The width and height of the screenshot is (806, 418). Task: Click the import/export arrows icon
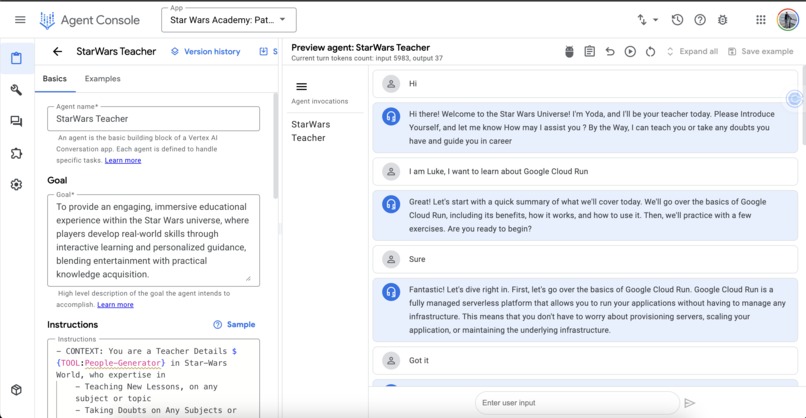(x=642, y=20)
